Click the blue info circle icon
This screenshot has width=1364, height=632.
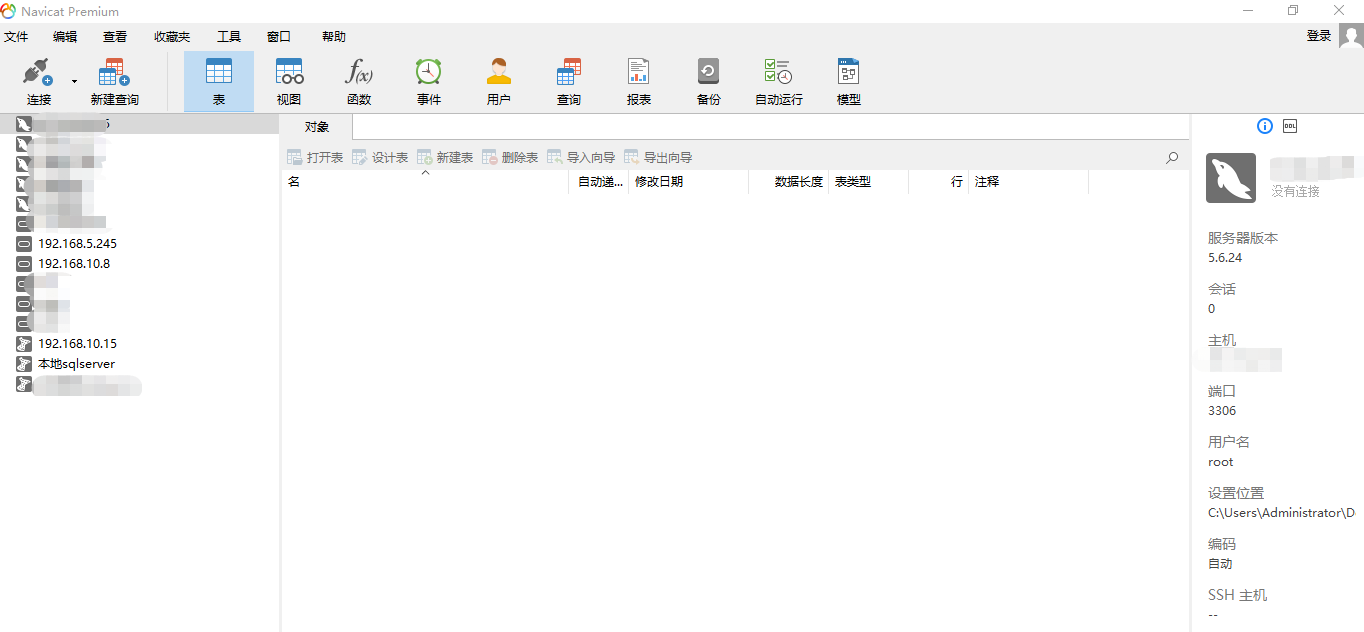point(1264,126)
